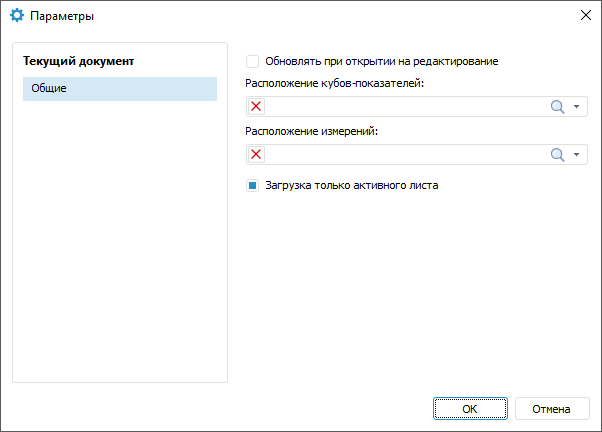Viewport: 602px width, 432px height.
Task: Click inside the cube-indicators location field
Action: (400, 107)
